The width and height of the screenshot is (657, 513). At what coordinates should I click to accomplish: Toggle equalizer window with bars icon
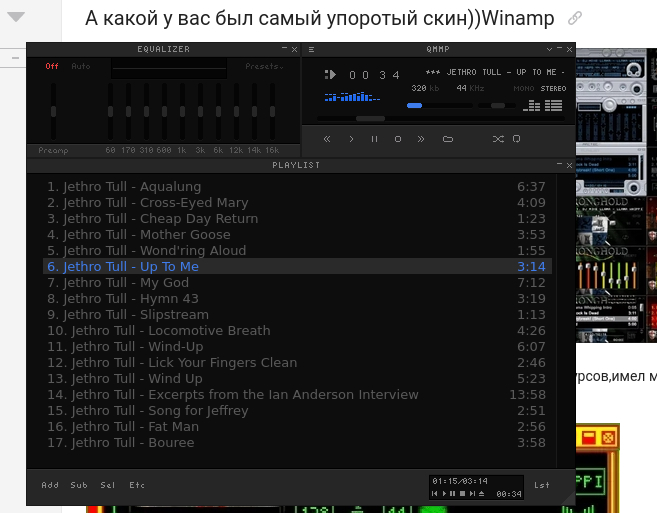[x=532, y=106]
